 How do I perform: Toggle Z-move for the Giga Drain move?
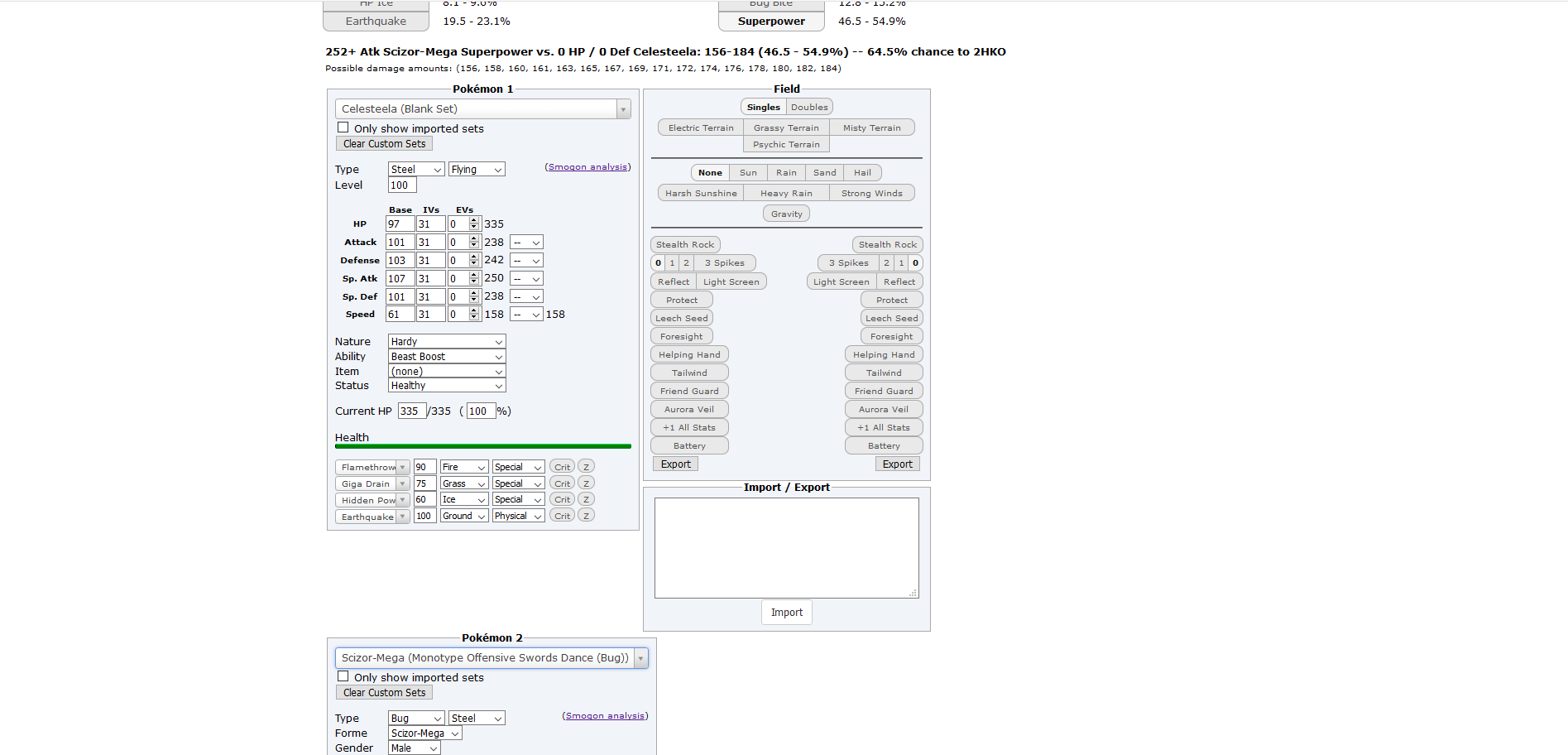point(586,483)
